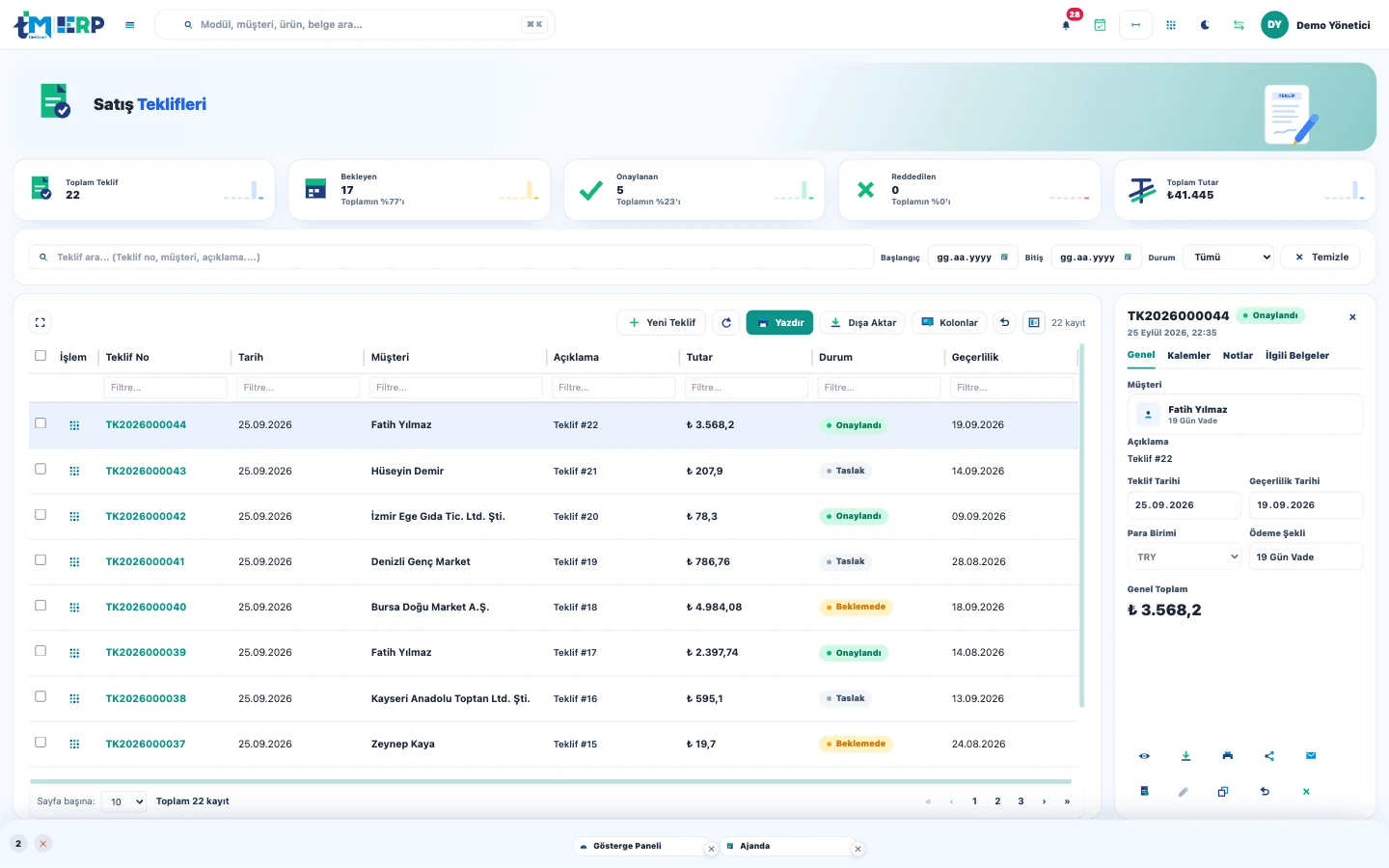
Task: Open action menu for TK2026000043 row
Action: pos(74,472)
